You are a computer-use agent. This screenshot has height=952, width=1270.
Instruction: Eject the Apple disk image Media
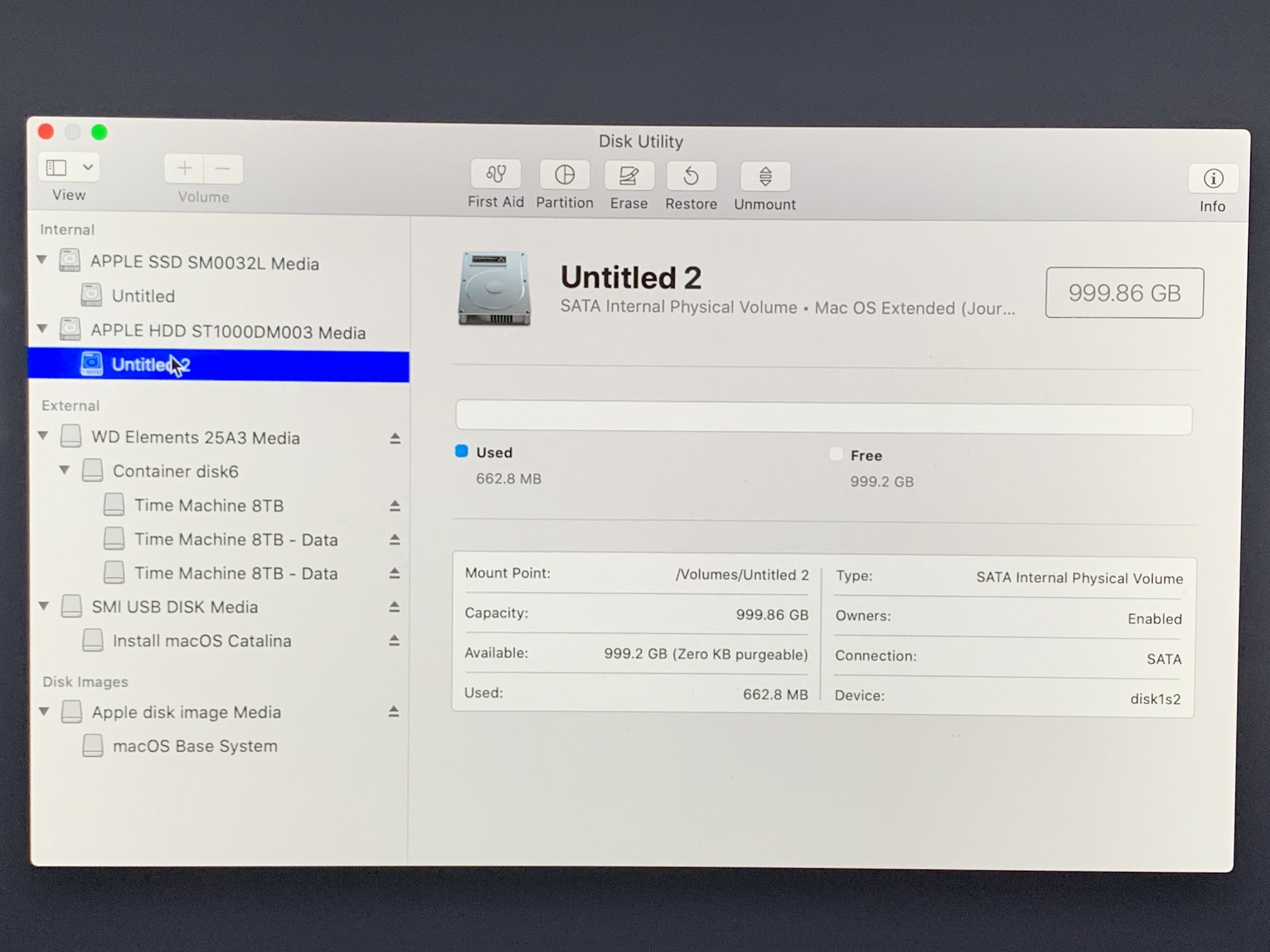(394, 711)
